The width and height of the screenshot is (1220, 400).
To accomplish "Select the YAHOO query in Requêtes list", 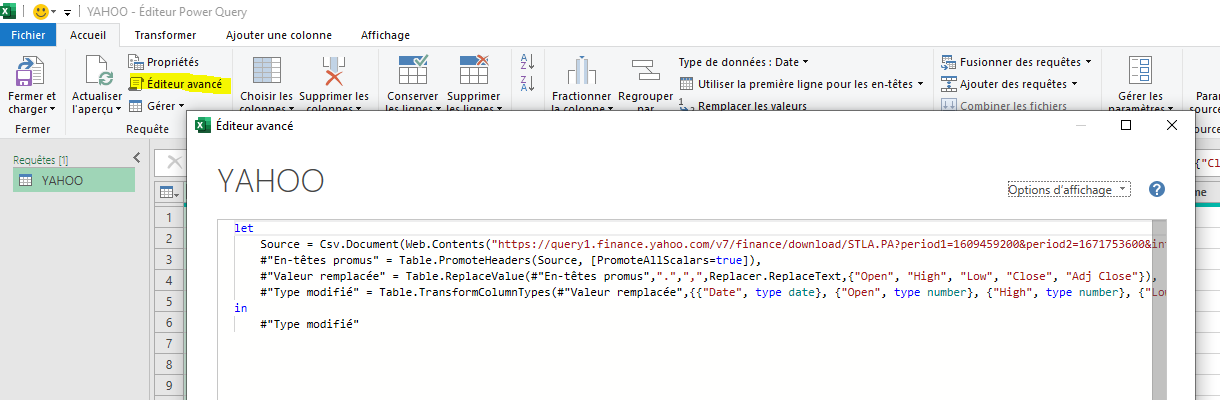I will point(74,180).
